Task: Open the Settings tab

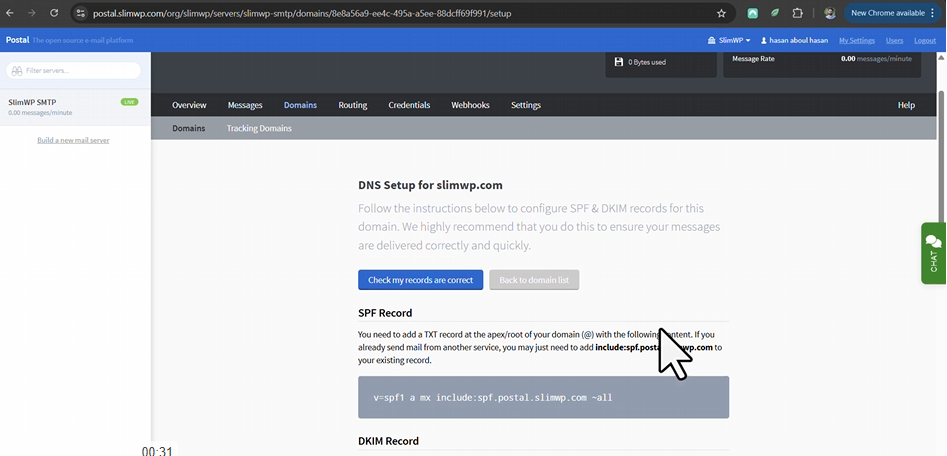Action: [525, 105]
